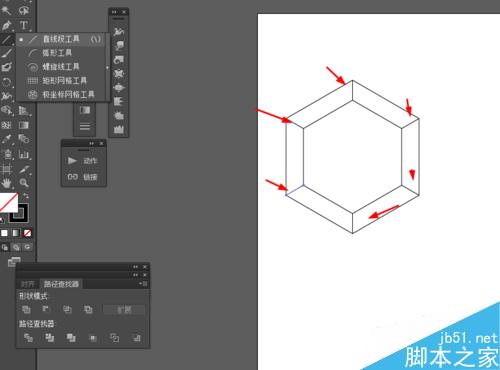Set paint type to Gradient

click(x=16, y=233)
